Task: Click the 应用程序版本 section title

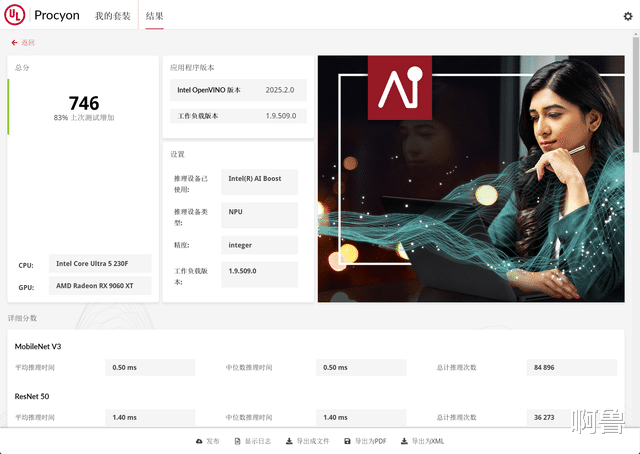Action: pyautogui.click(x=192, y=67)
